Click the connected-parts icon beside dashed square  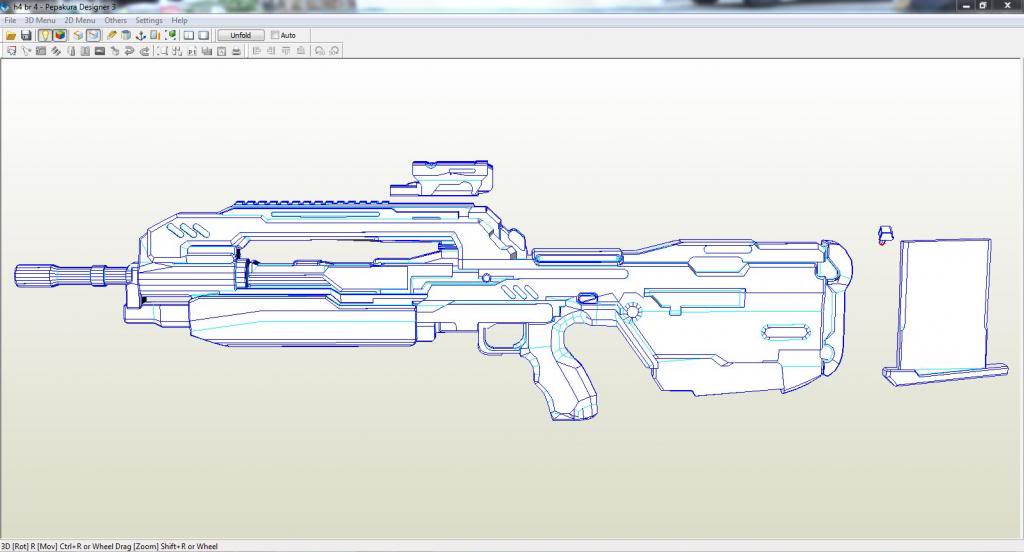coord(177,51)
